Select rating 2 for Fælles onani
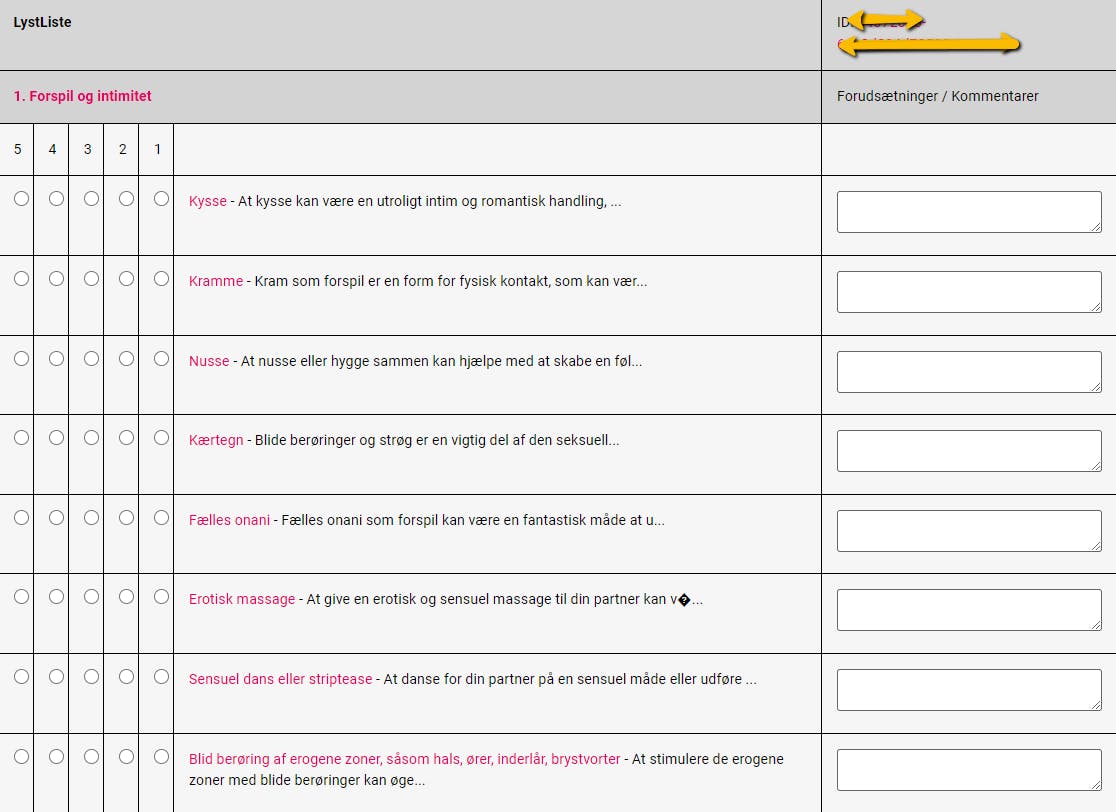The height and width of the screenshot is (812, 1116). [x=126, y=518]
